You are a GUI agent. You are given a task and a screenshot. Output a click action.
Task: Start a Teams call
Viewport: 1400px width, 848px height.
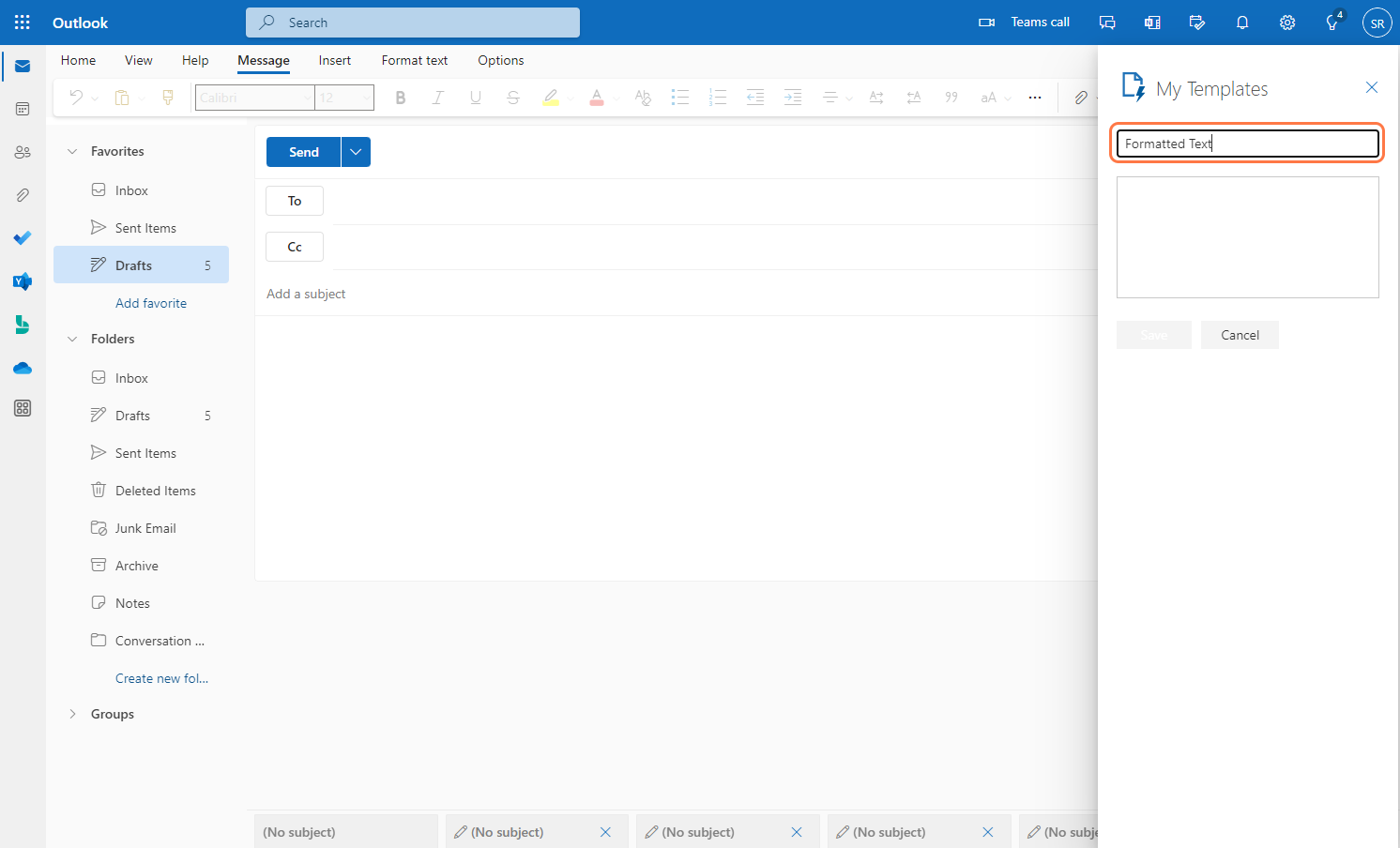pos(1025,23)
